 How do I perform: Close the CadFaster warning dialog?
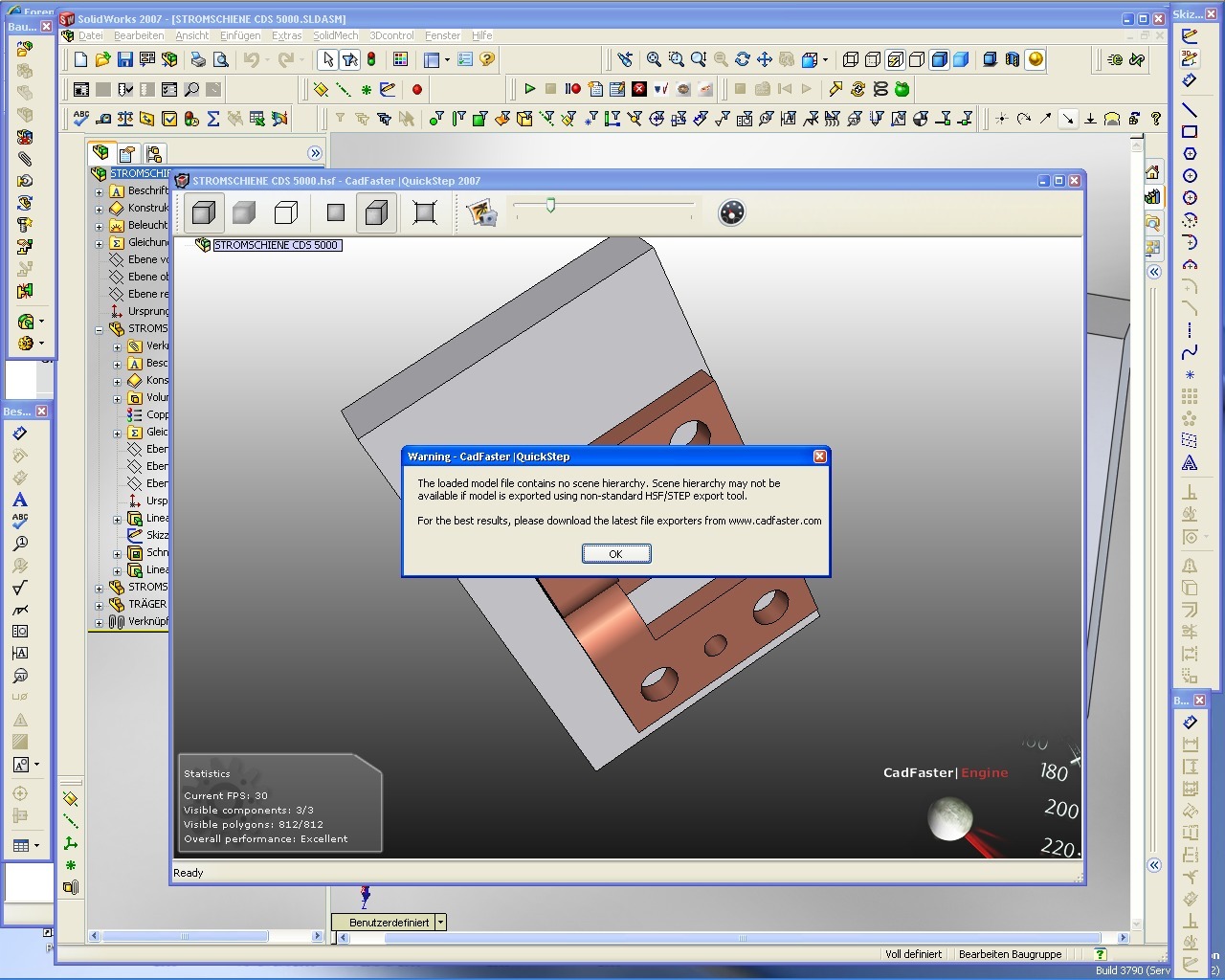click(x=819, y=457)
